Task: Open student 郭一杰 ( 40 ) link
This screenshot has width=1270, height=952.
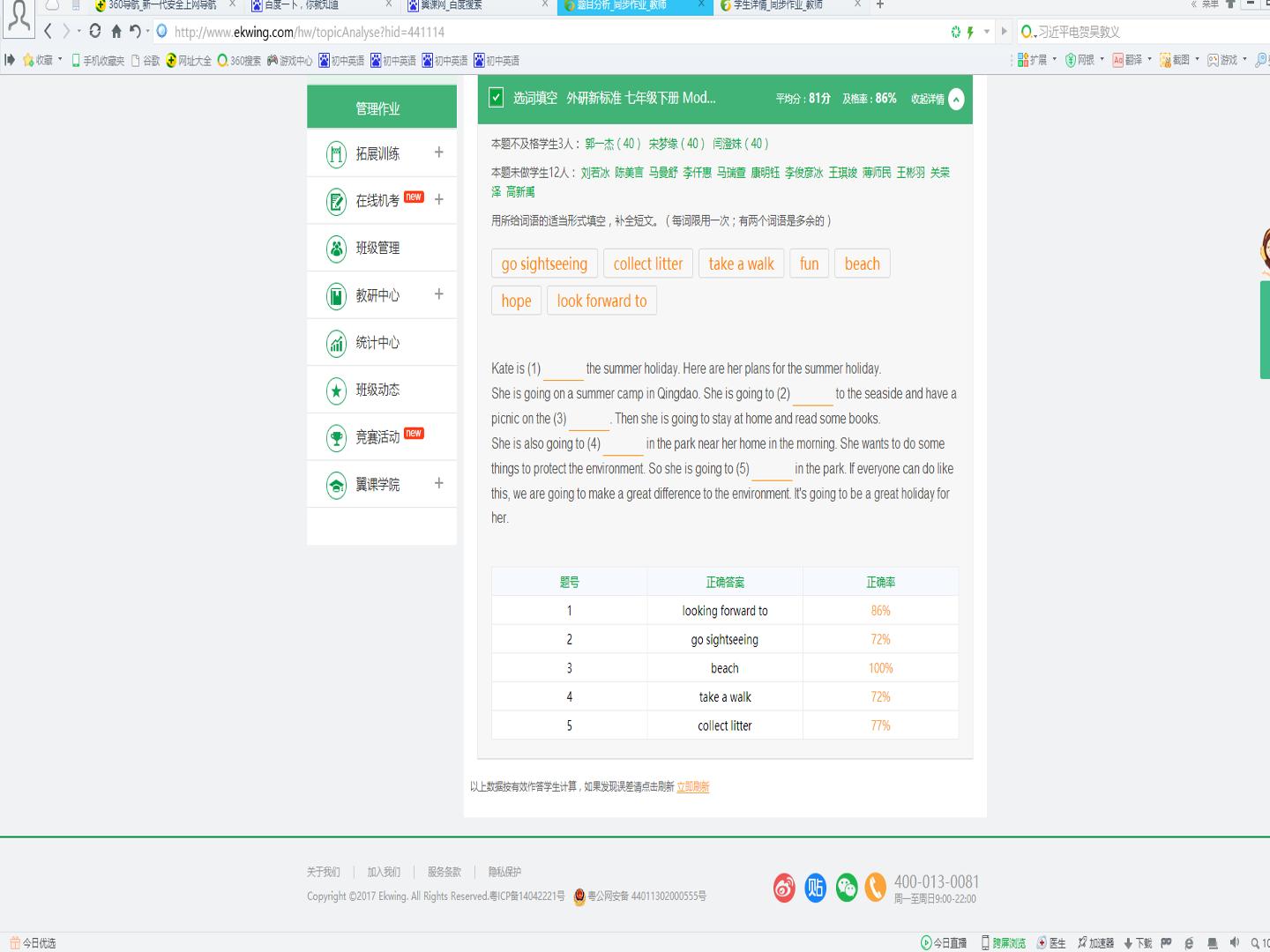Action: click(613, 144)
